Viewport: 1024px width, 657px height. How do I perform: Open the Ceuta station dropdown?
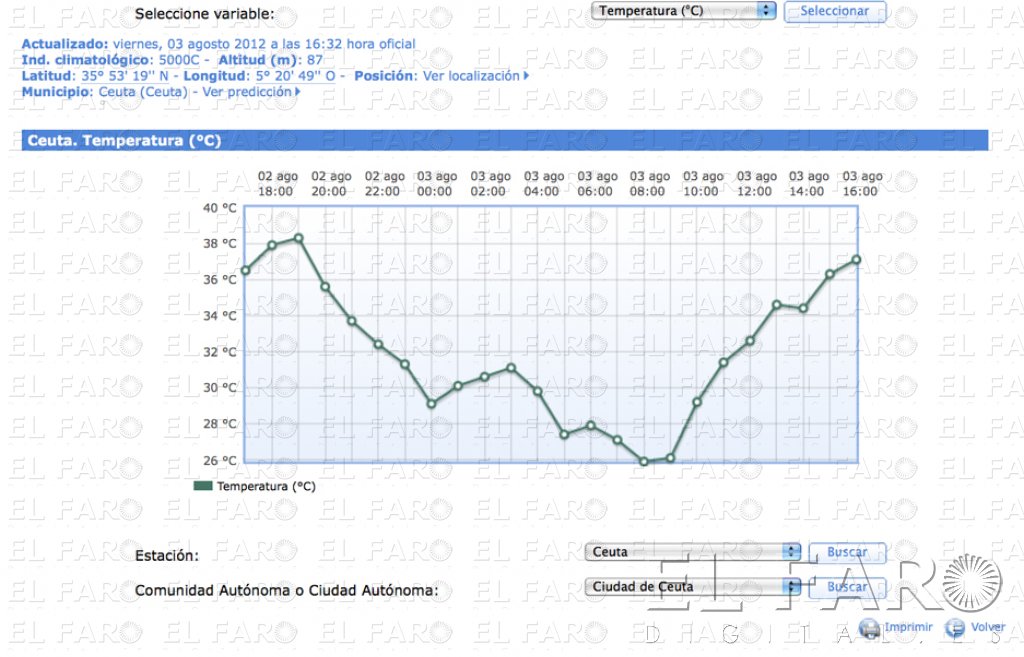click(693, 552)
